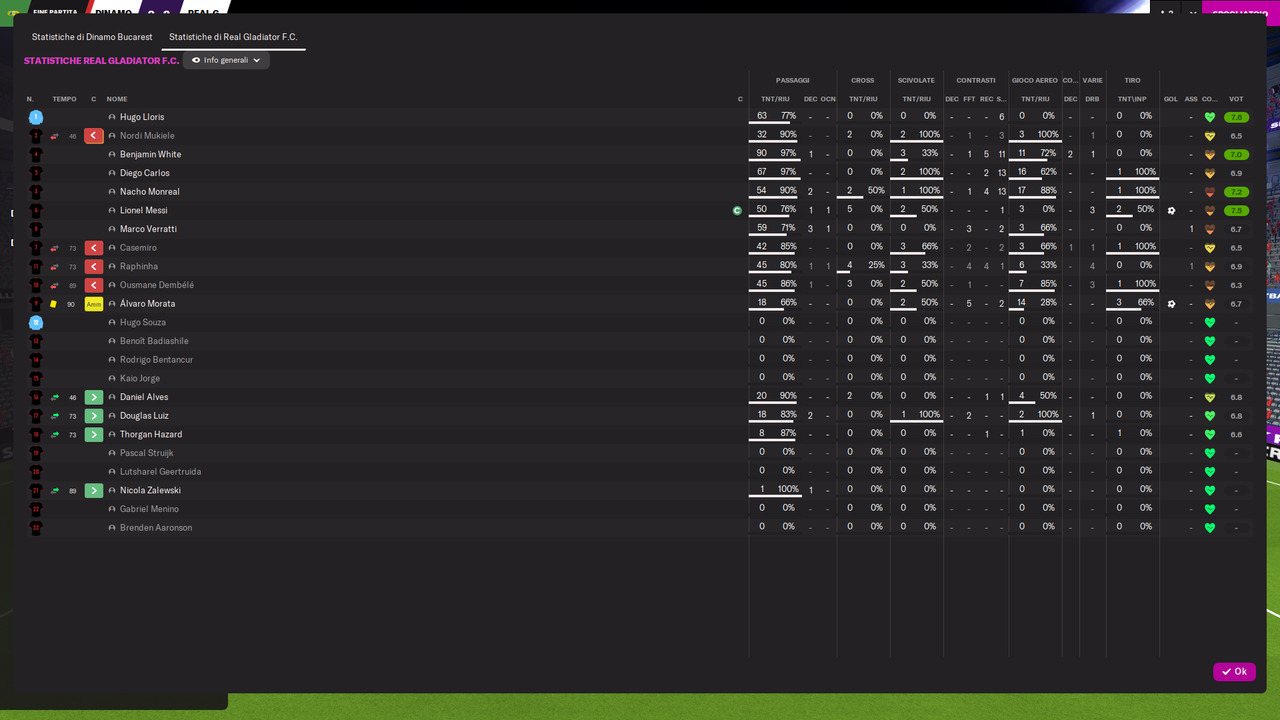The width and height of the screenshot is (1280, 720).
Task: Click the swap icon on Nordi Mukiele's row
Action: 54,136
